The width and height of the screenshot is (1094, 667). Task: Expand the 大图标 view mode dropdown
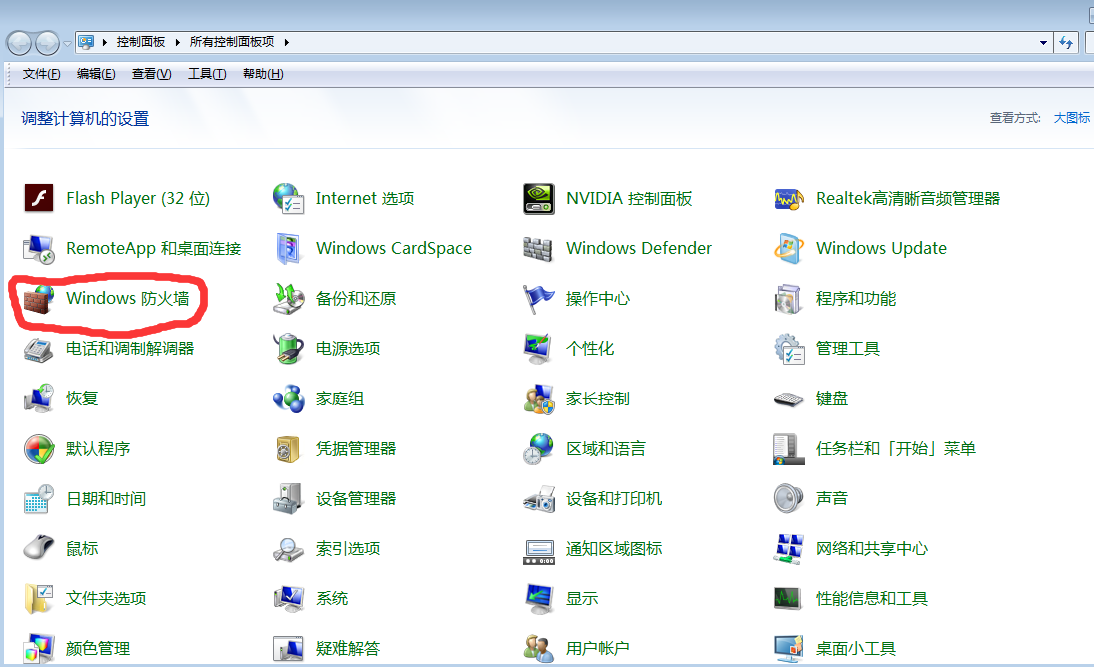click(x=1072, y=118)
